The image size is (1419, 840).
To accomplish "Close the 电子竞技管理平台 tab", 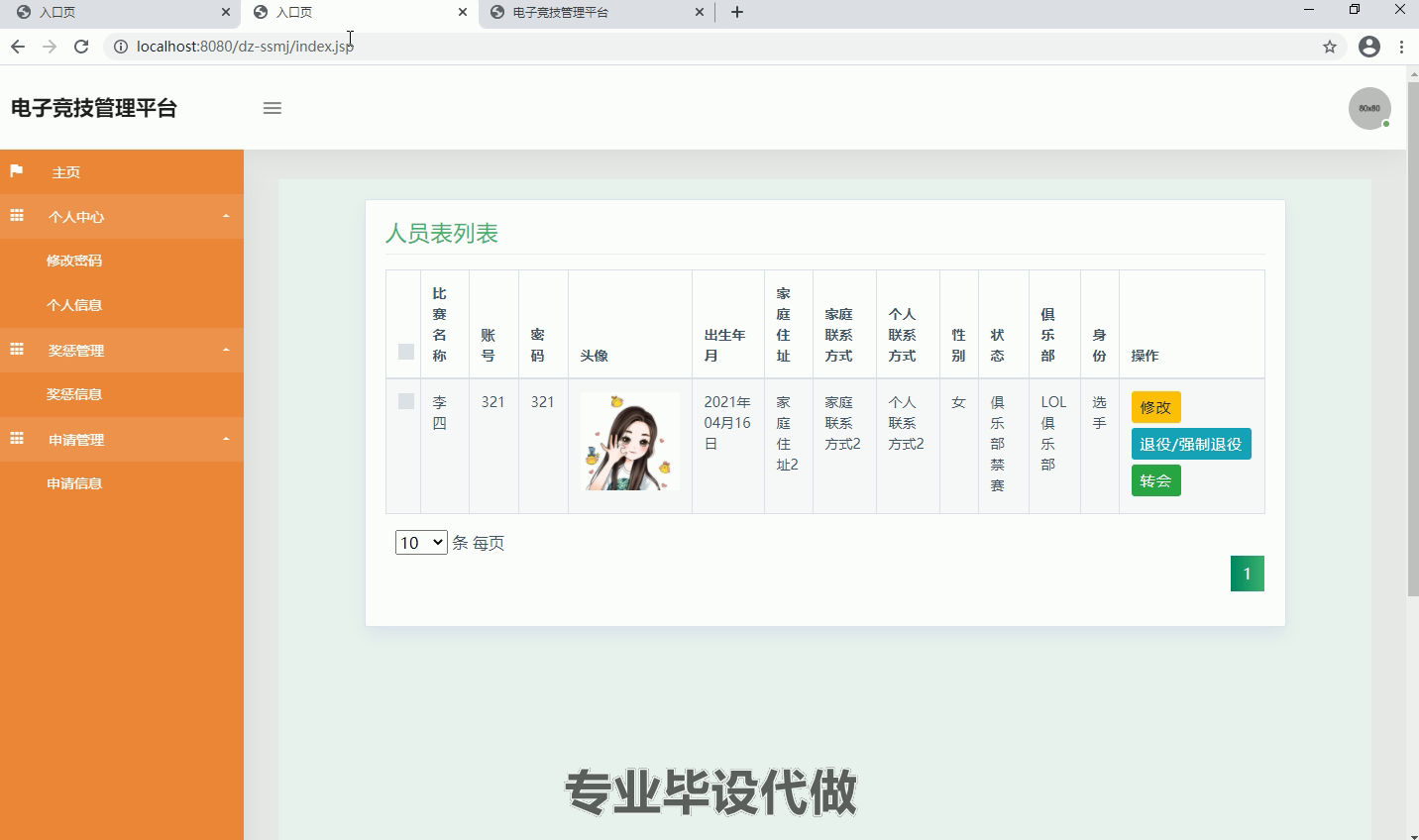I will tap(700, 12).
